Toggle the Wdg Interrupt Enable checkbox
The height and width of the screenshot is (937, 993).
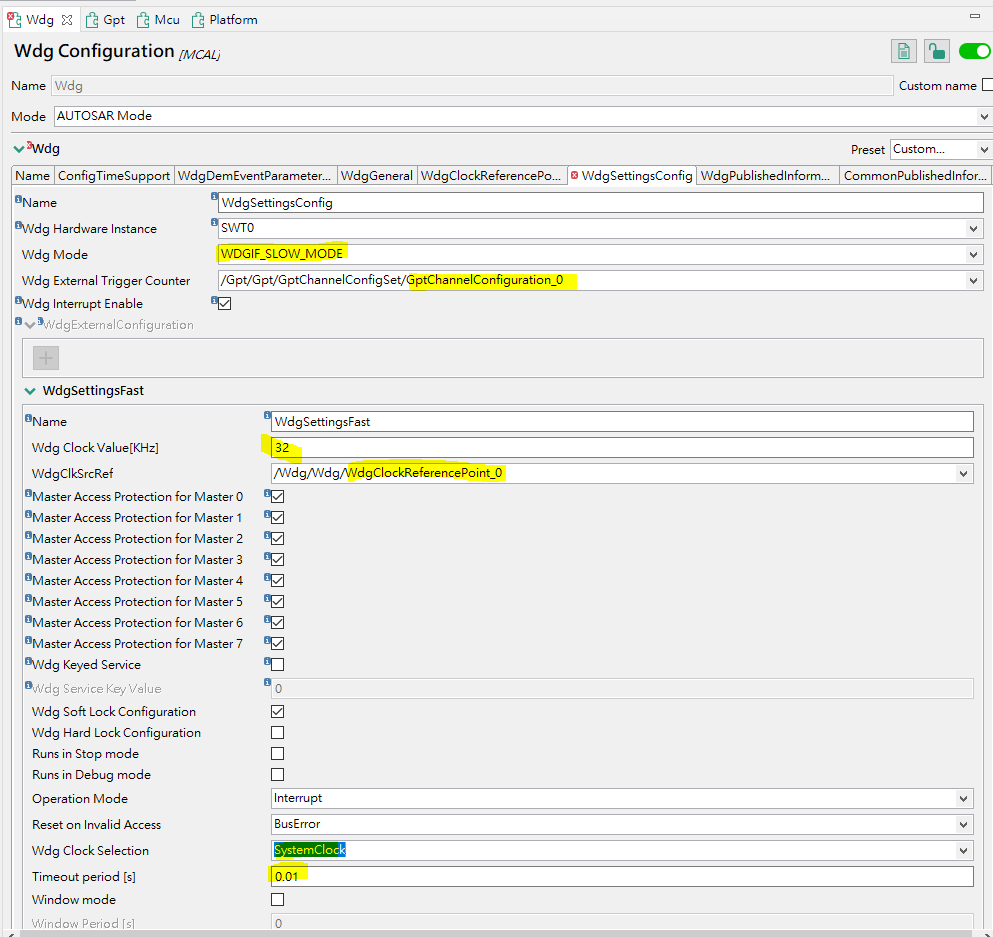coord(225,304)
